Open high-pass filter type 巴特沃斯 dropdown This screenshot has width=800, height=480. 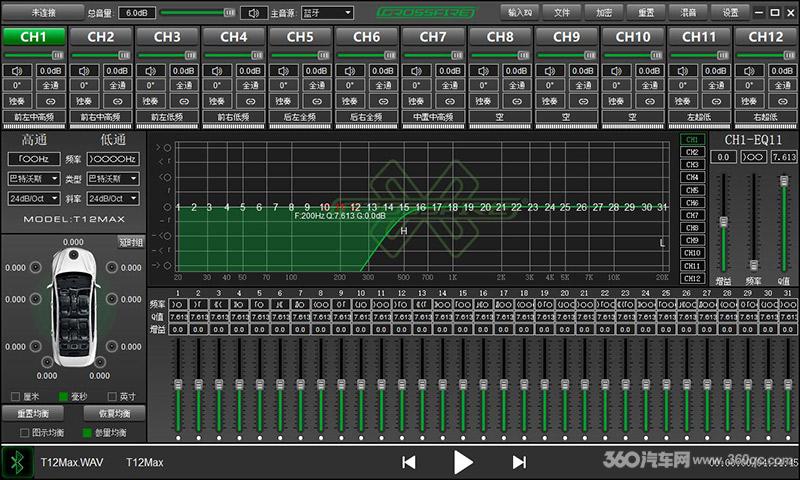(x=34, y=179)
